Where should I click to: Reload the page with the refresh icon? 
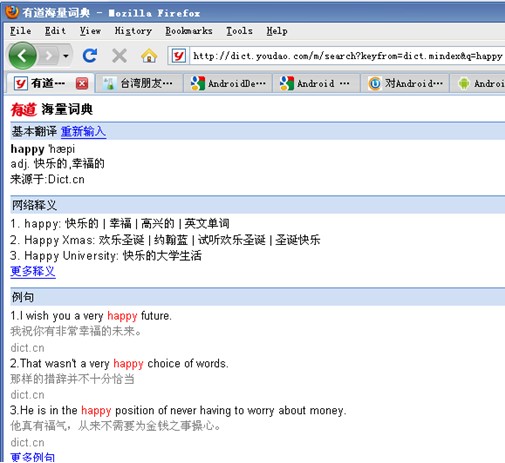coord(90,56)
